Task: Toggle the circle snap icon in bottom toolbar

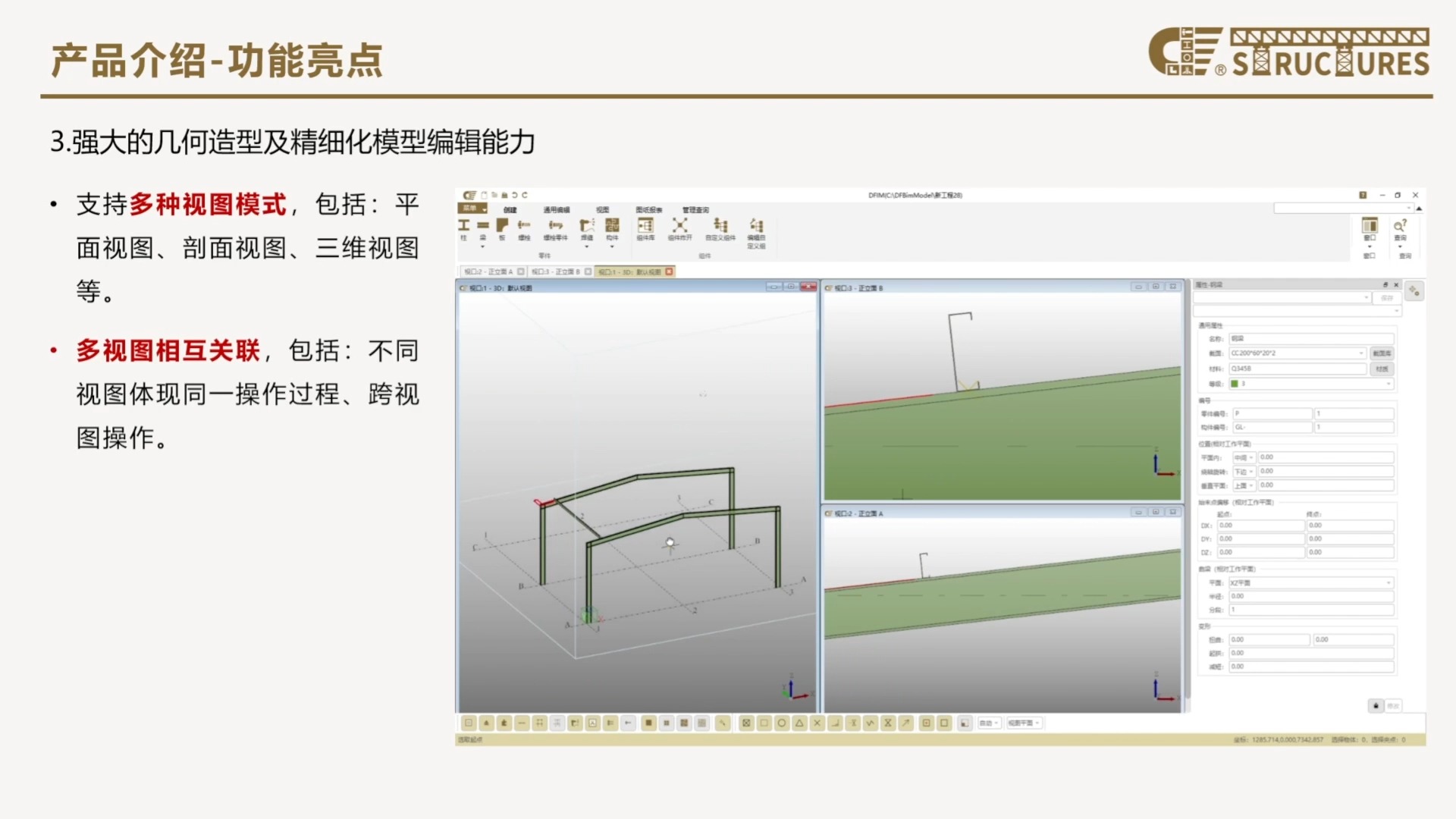Action: (x=782, y=723)
